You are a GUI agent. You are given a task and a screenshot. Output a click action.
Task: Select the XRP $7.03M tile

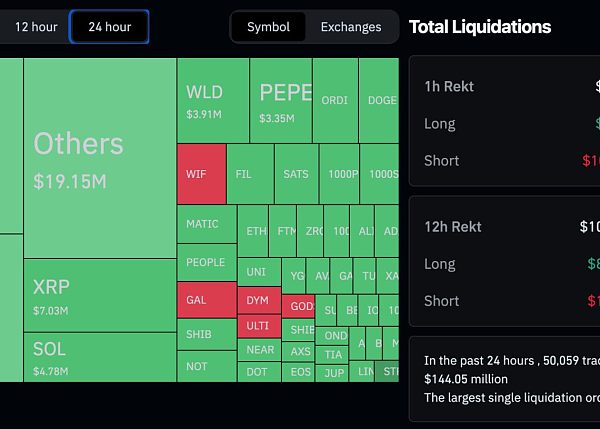[100, 295]
